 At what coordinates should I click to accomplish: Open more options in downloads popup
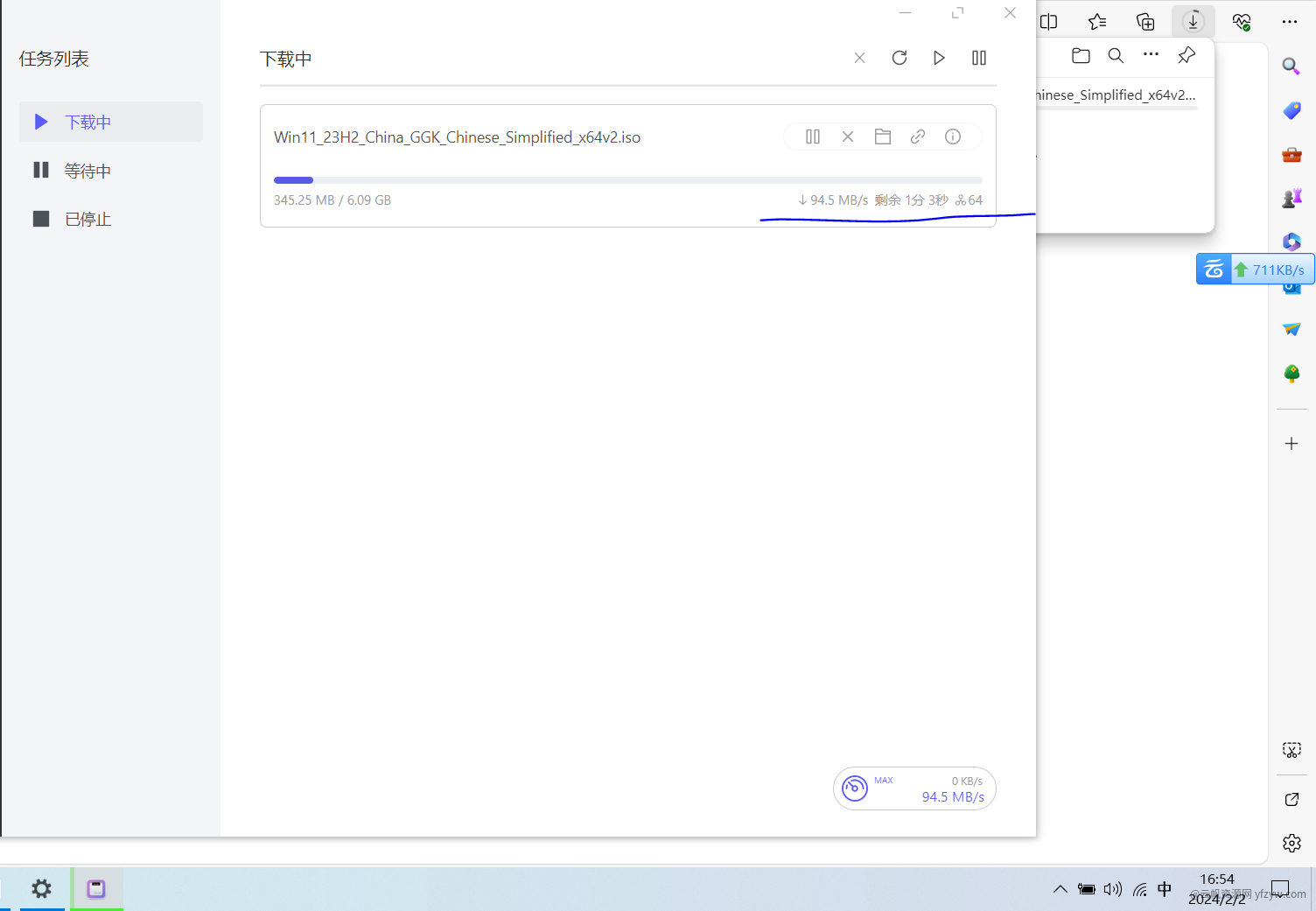pyautogui.click(x=1151, y=54)
